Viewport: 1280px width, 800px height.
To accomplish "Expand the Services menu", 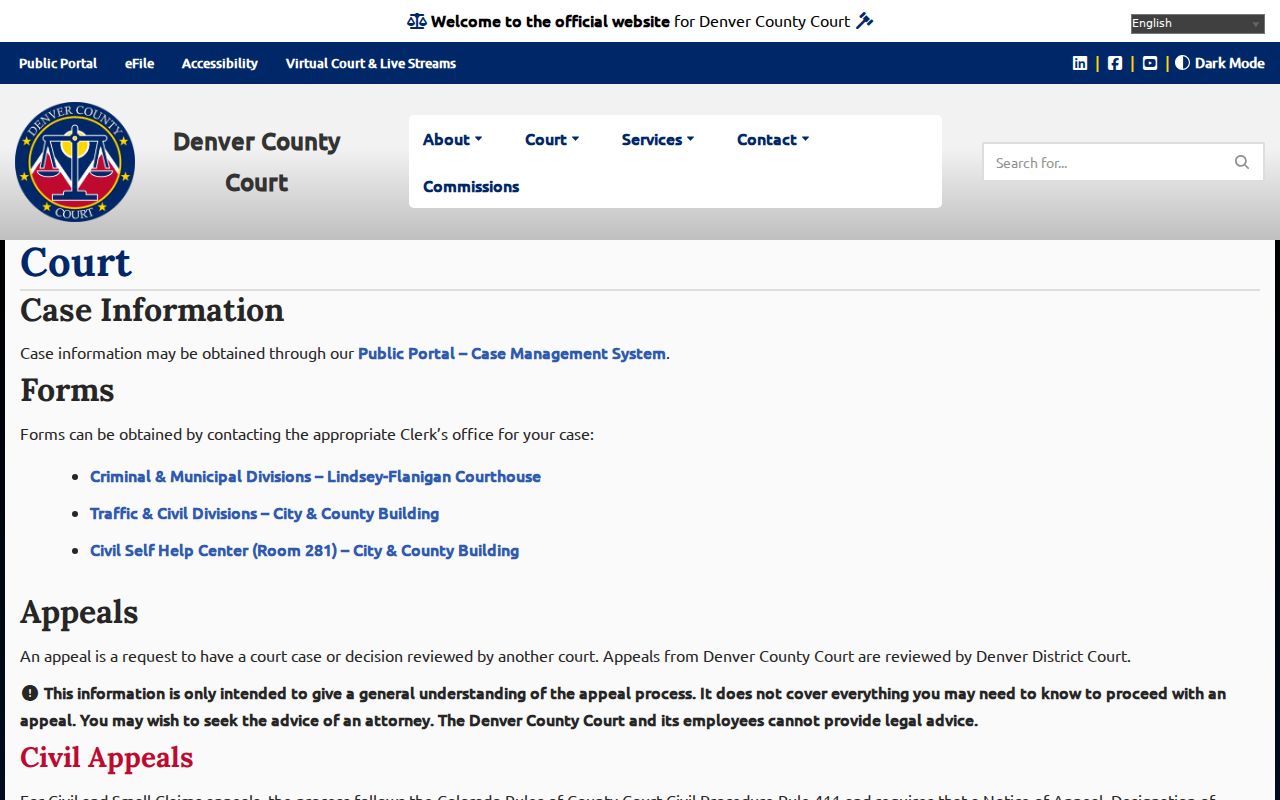I will click(658, 139).
